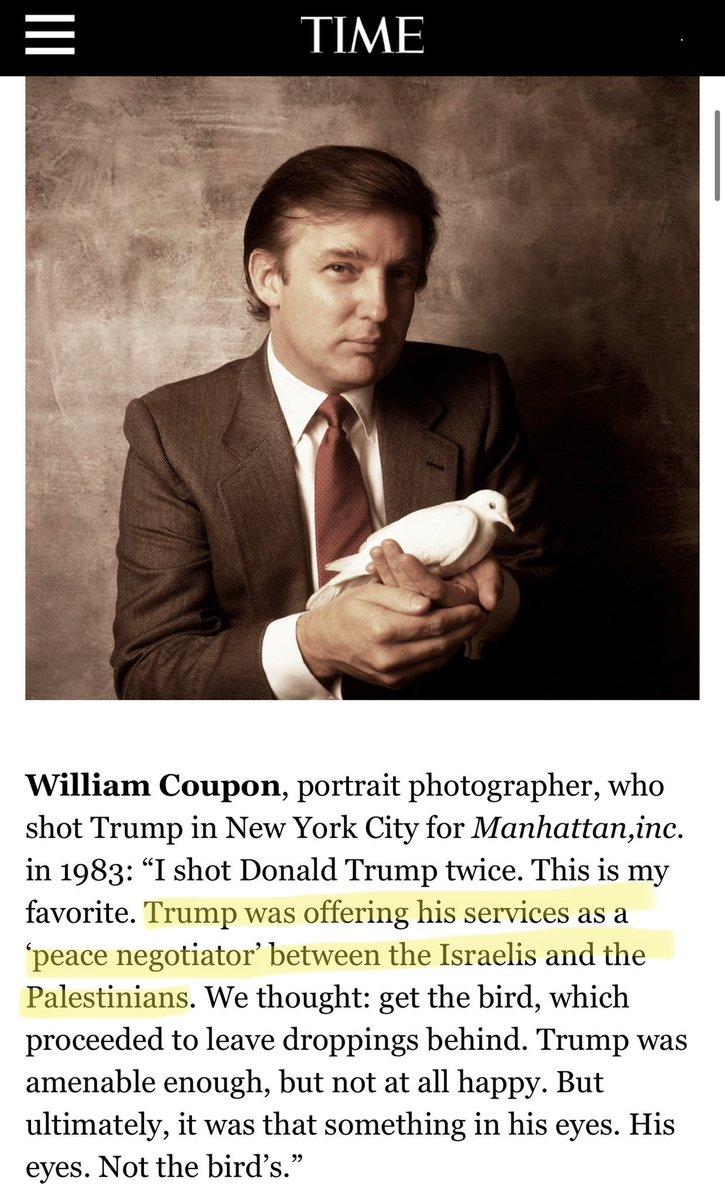Click the TIME logo in header
Viewport: 725px width, 1199px height.
pos(362,36)
